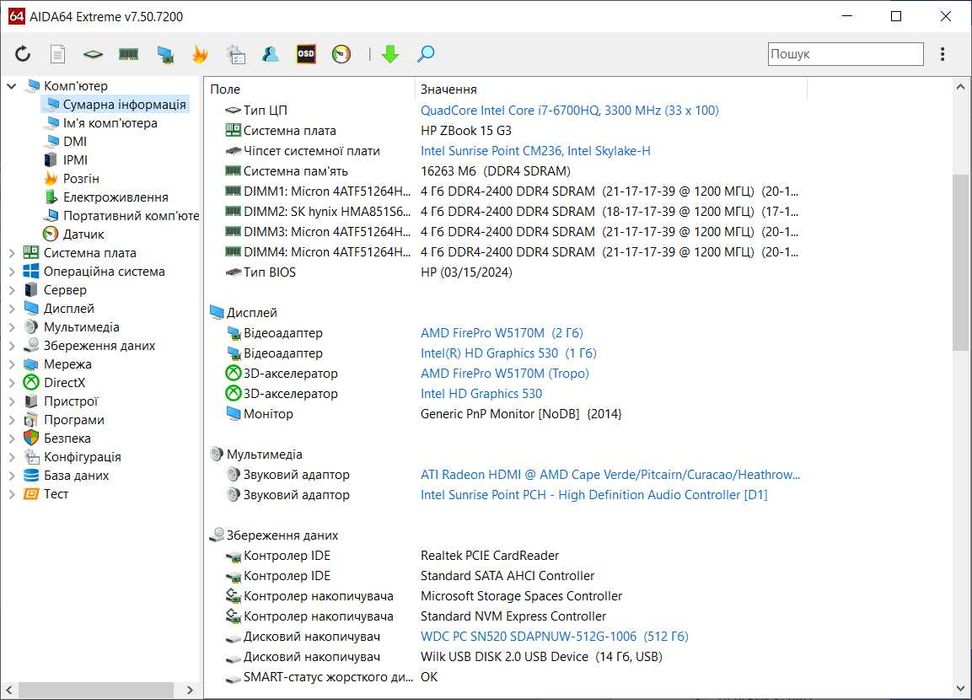Open the Report page icon
Viewport: 972px width, 700px height.
point(58,54)
